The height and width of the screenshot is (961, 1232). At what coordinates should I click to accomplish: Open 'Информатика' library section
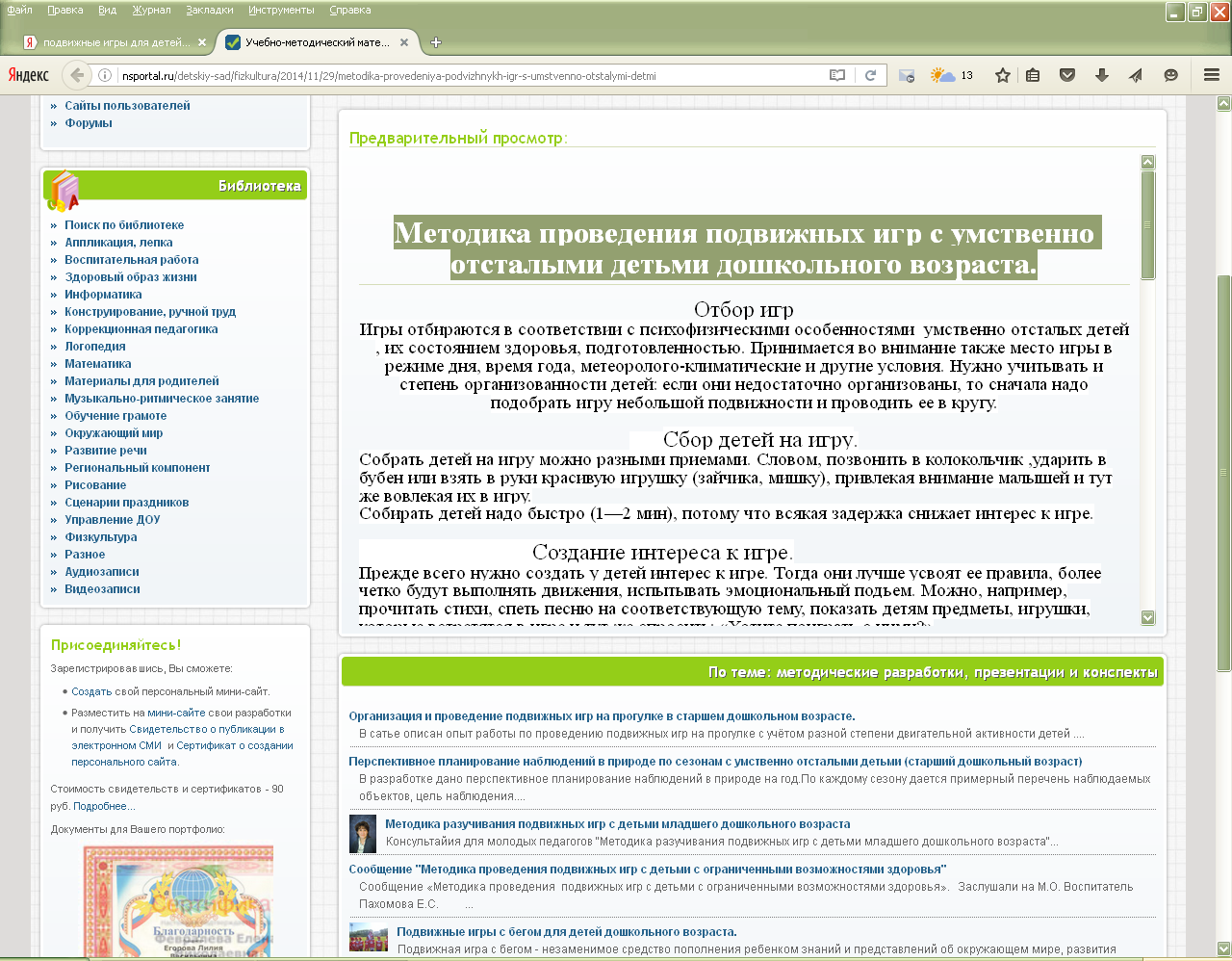point(103,295)
